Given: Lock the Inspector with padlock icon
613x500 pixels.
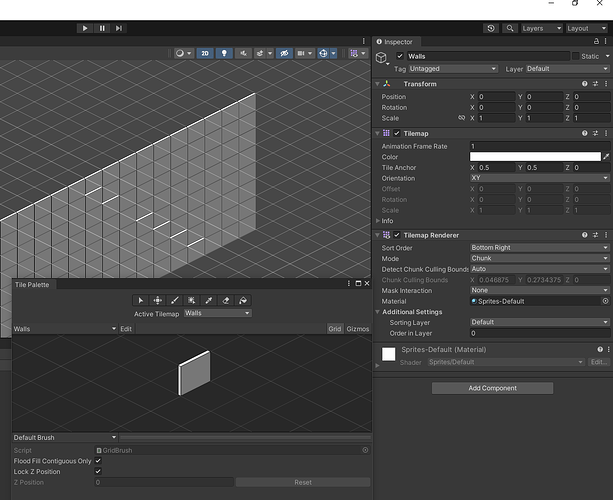Looking at the screenshot, I should [596, 41].
